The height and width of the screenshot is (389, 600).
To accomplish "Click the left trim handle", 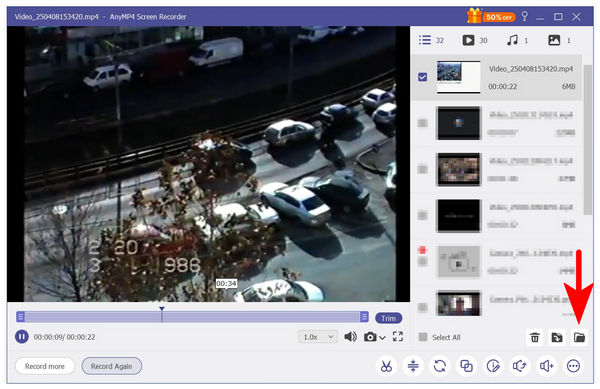I will tap(21, 317).
